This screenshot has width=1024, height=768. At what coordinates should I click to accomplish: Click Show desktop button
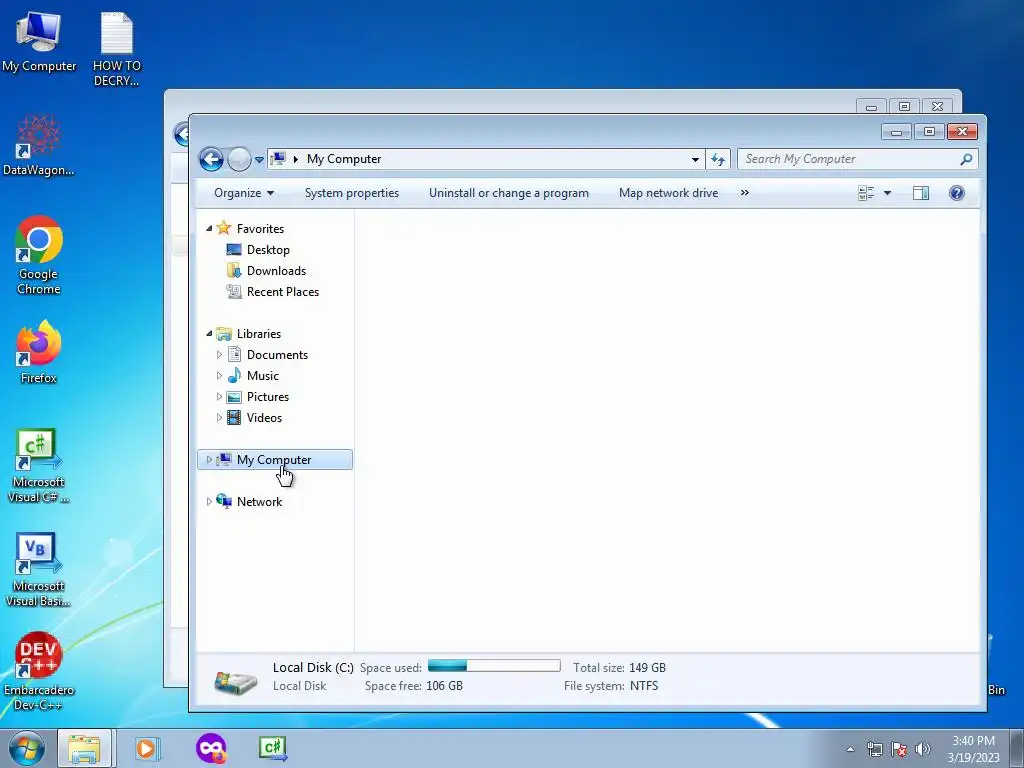1017,748
